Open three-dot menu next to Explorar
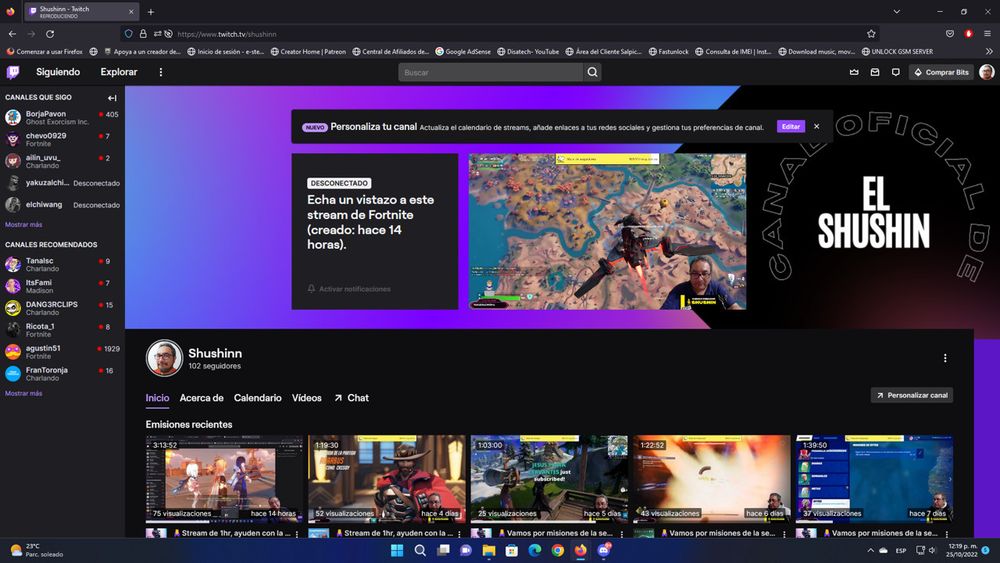The image size is (1000, 563). click(x=161, y=72)
